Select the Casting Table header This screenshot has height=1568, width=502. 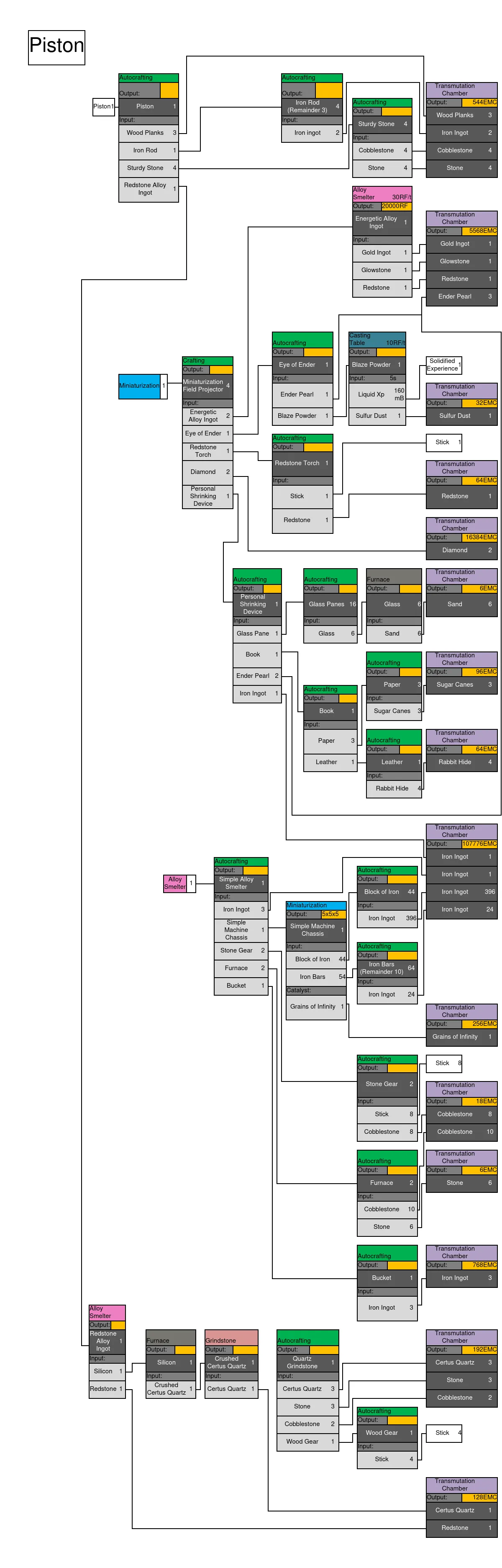(376, 339)
